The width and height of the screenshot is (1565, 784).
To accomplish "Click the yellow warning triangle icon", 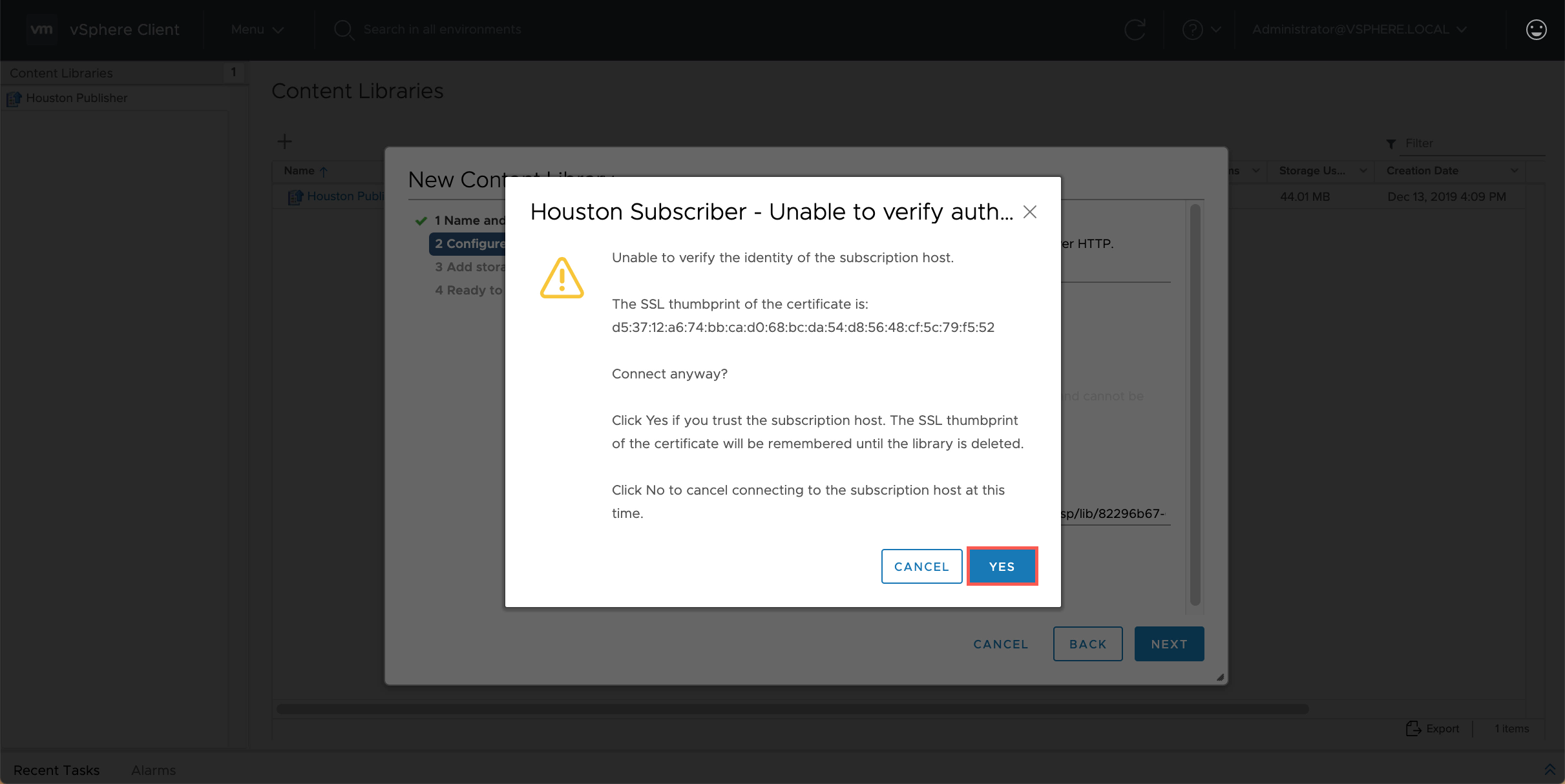I will pyautogui.click(x=562, y=278).
